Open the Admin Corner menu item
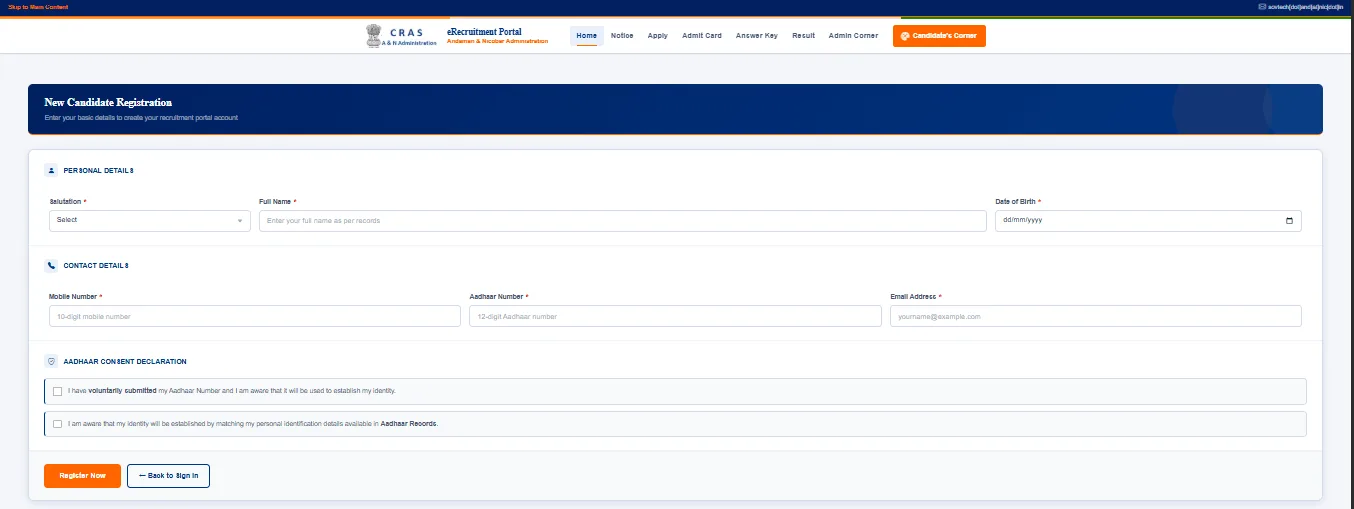Screen dimensions: 1354x509 point(854,36)
